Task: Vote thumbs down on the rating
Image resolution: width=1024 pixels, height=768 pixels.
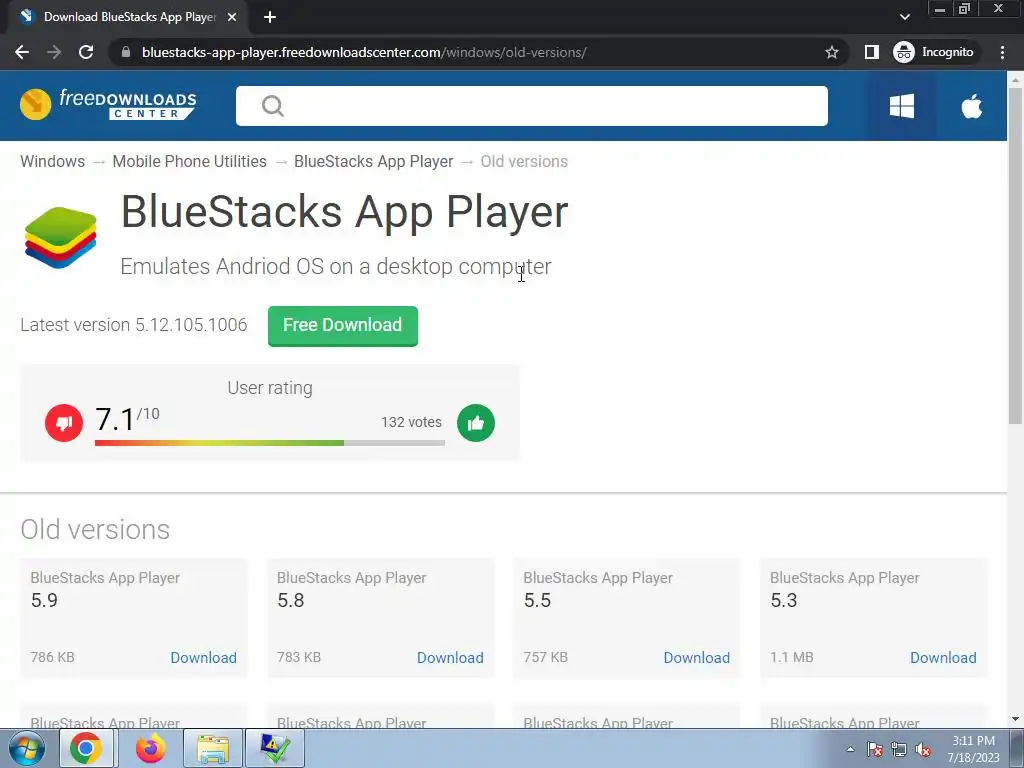Action: point(64,423)
